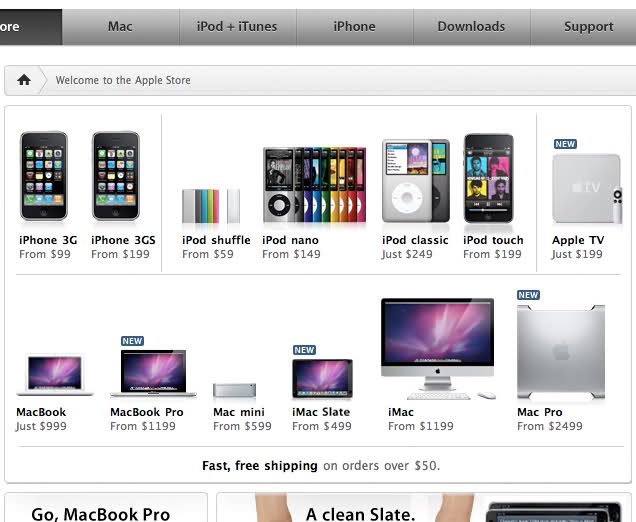636x522 pixels.
Task: Click the MacBook title link
Action: point(41,412)
